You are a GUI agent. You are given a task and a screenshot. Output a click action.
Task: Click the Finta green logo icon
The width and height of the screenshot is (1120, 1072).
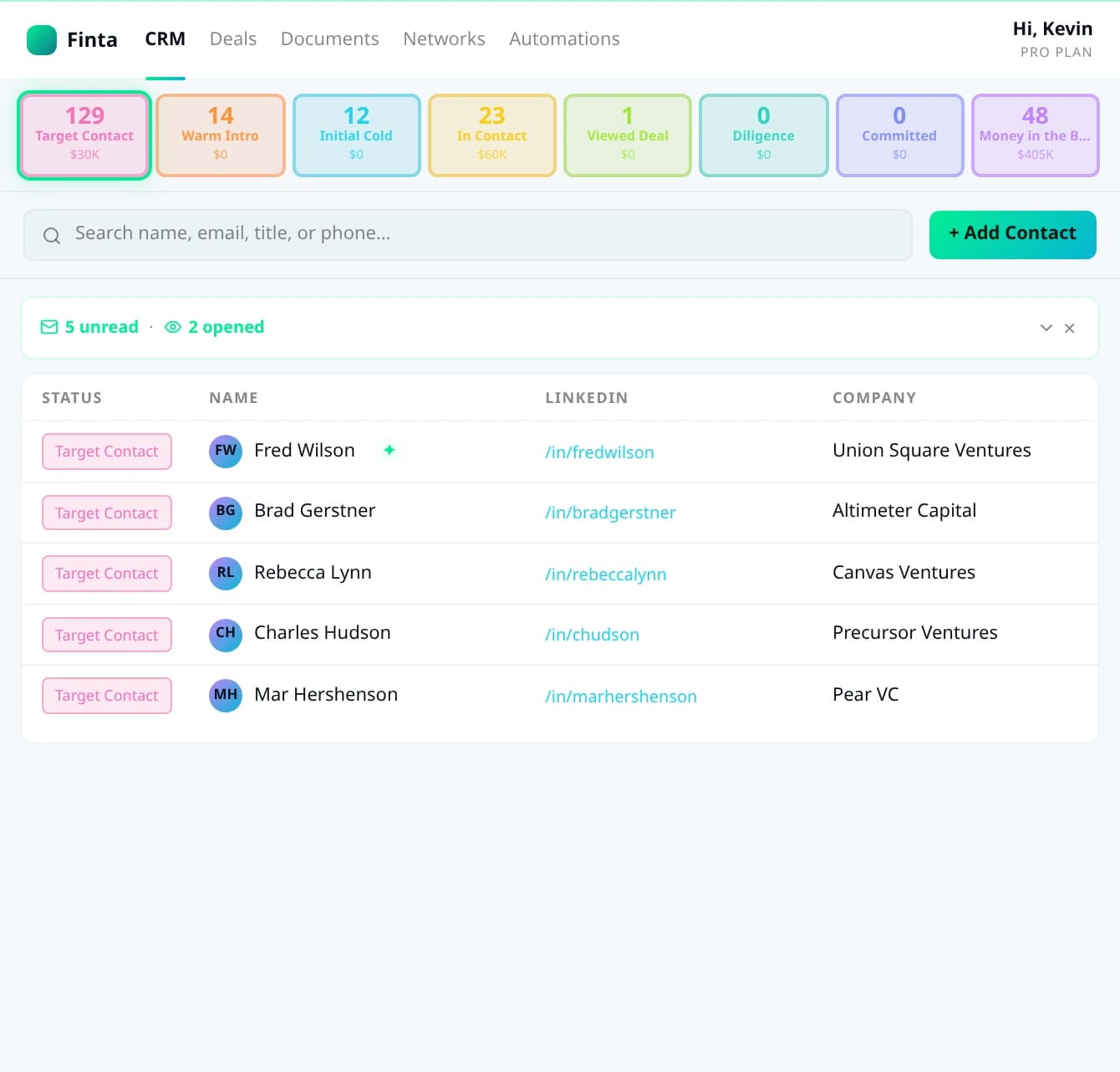click(x=42, y=40)
